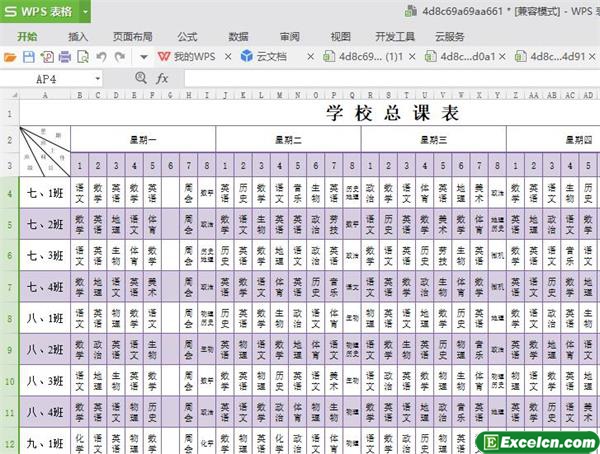This screenshot has height=454, width=600.
Task: Open the dropdown arrow beside WPS 表格
Action: click(x=85, y=11)
